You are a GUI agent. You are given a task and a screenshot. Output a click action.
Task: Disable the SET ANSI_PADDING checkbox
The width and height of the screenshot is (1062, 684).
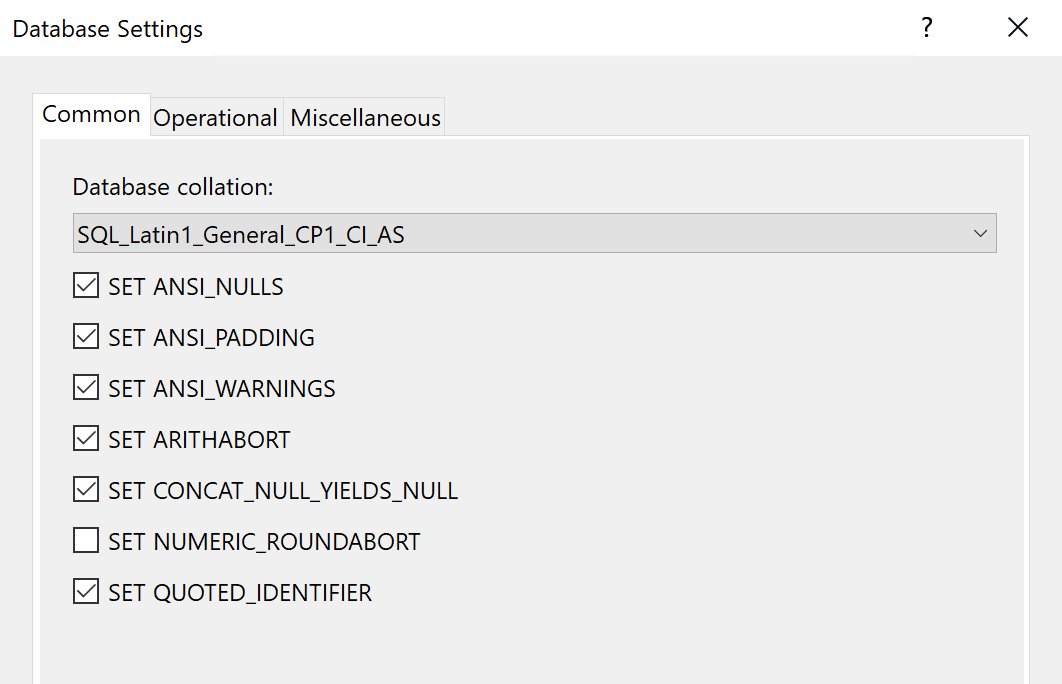pyautogui.click(x=86, y=337)
